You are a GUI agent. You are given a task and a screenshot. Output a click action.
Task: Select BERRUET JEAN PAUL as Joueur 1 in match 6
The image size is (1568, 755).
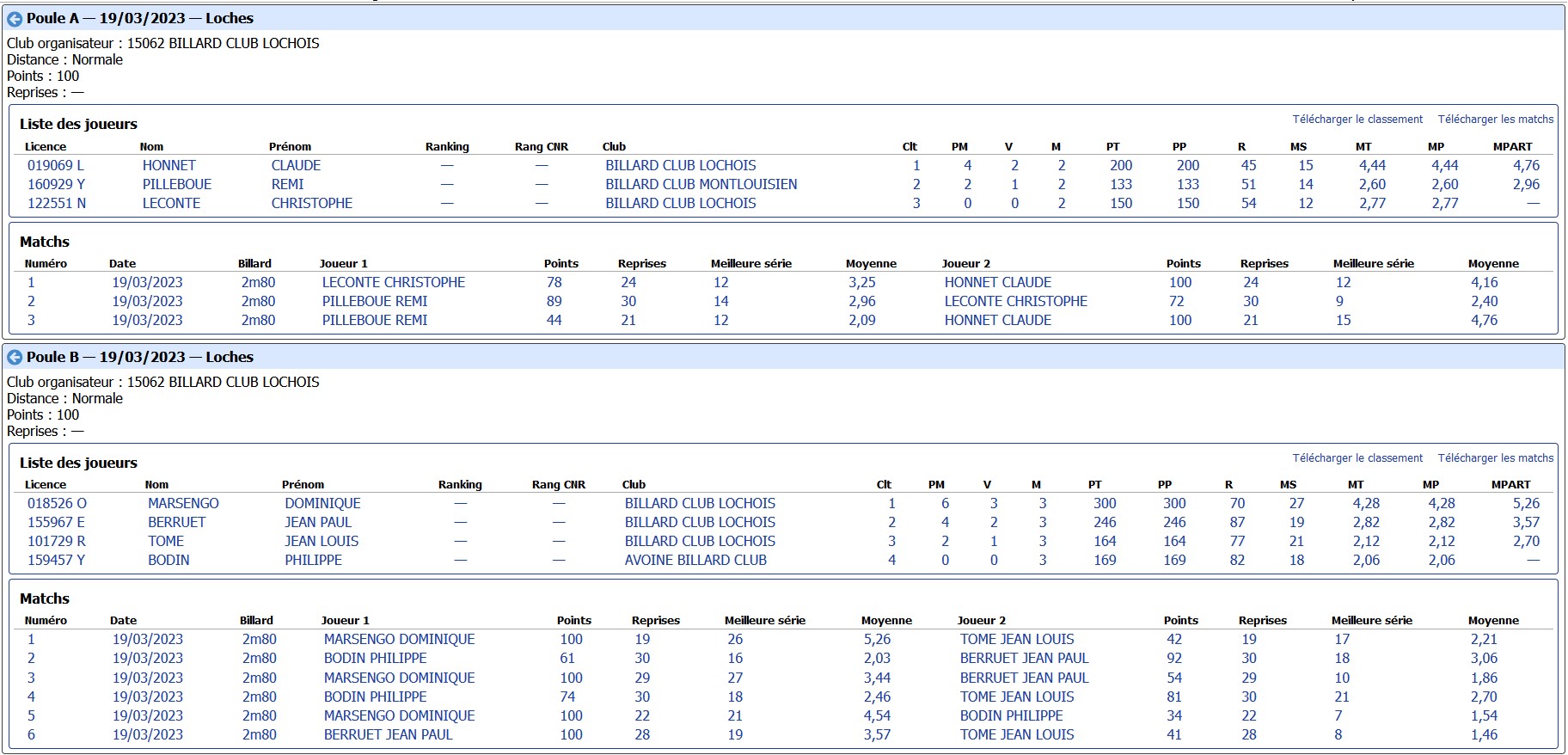[x=388, y=734]
